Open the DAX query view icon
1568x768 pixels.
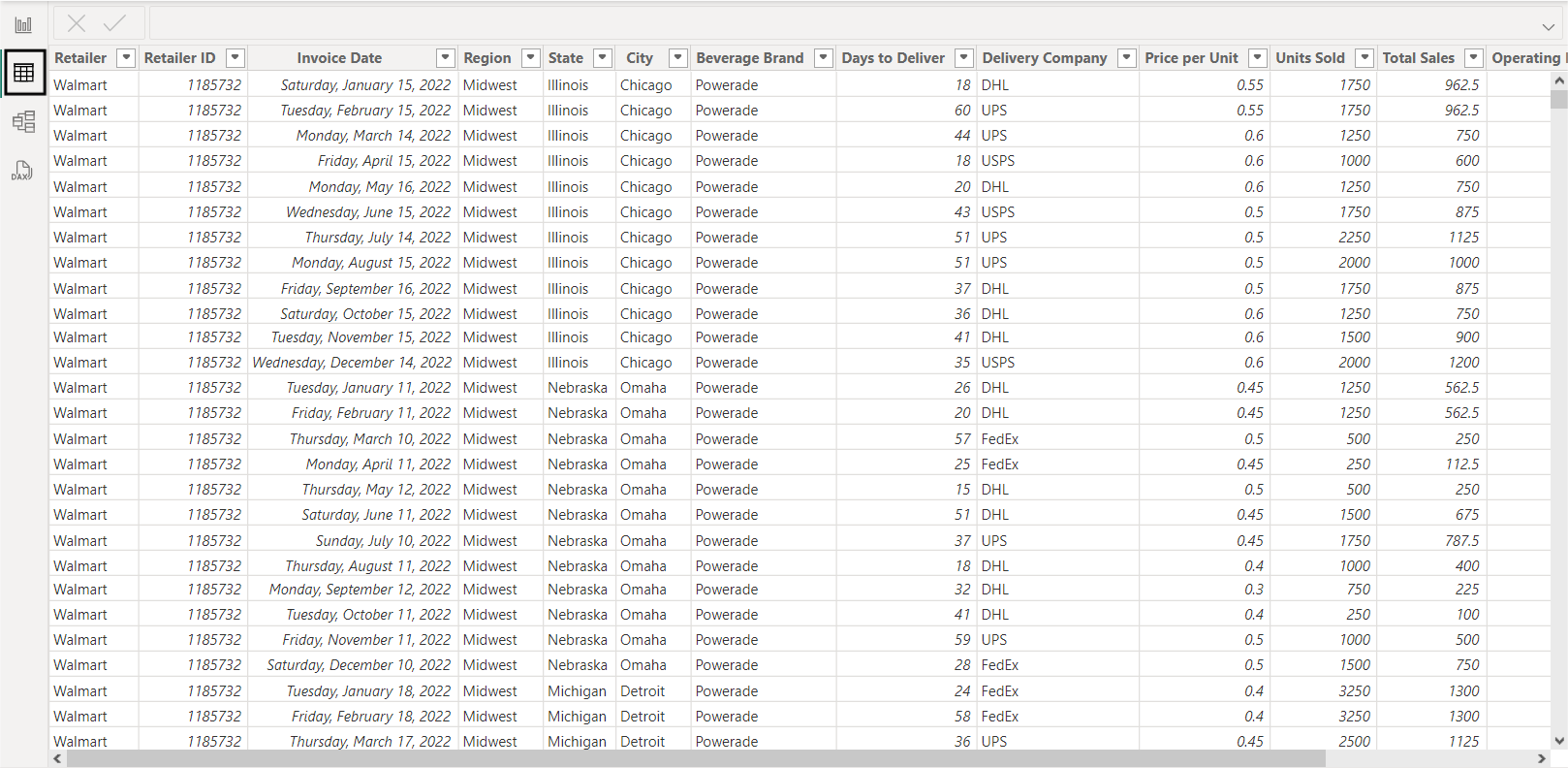(22, 171)
